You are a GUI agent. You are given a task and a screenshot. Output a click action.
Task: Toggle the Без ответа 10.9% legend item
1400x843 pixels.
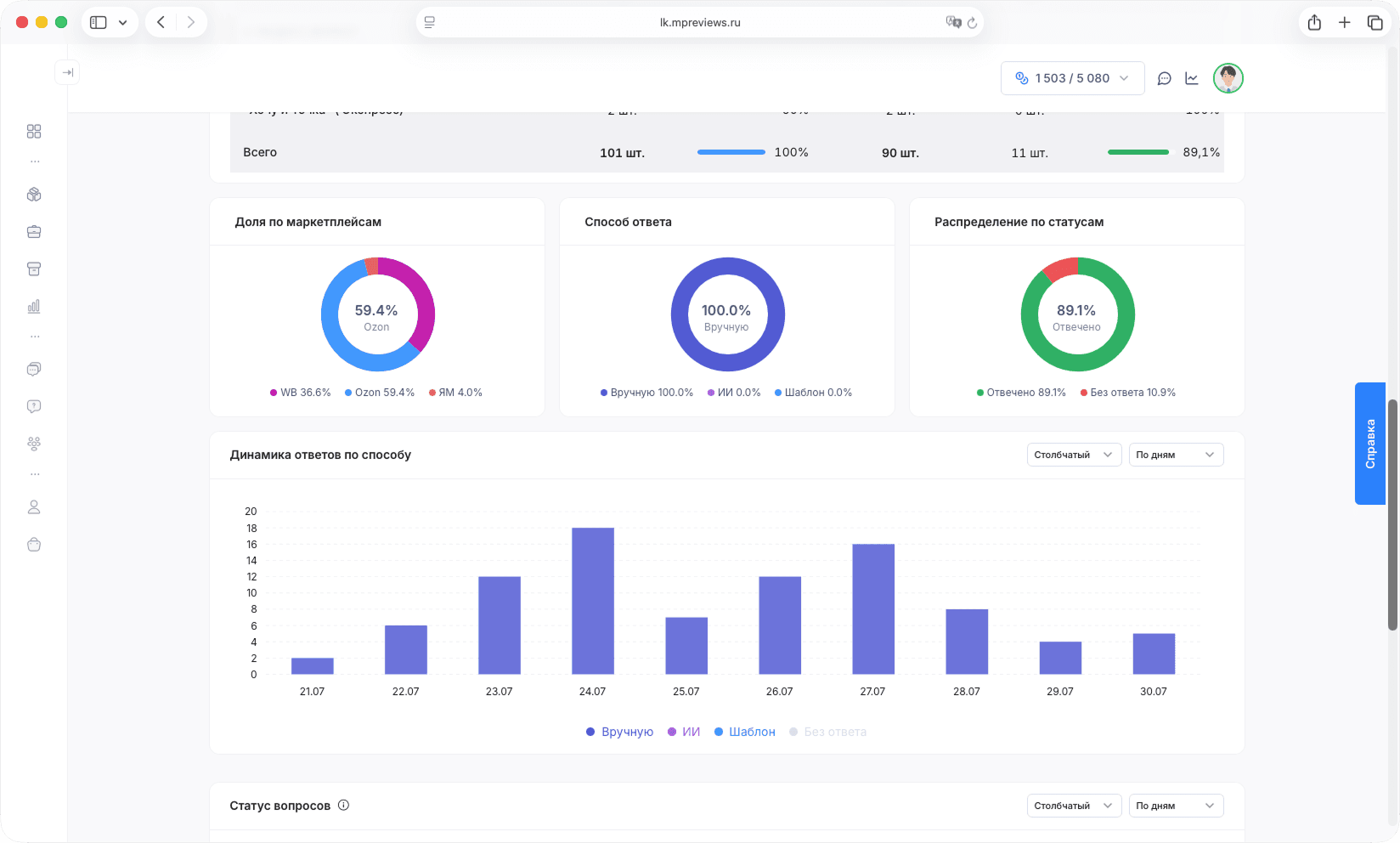point(1128,393)
